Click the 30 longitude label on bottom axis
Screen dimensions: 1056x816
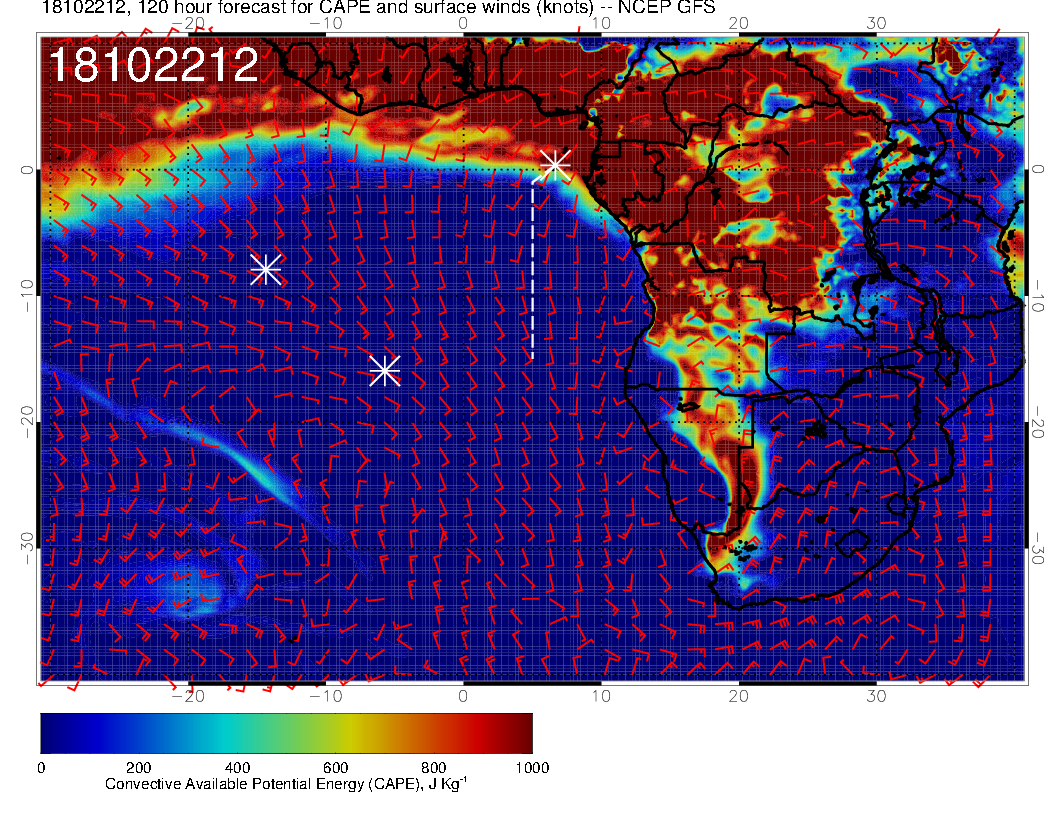[x=876, y=695]
